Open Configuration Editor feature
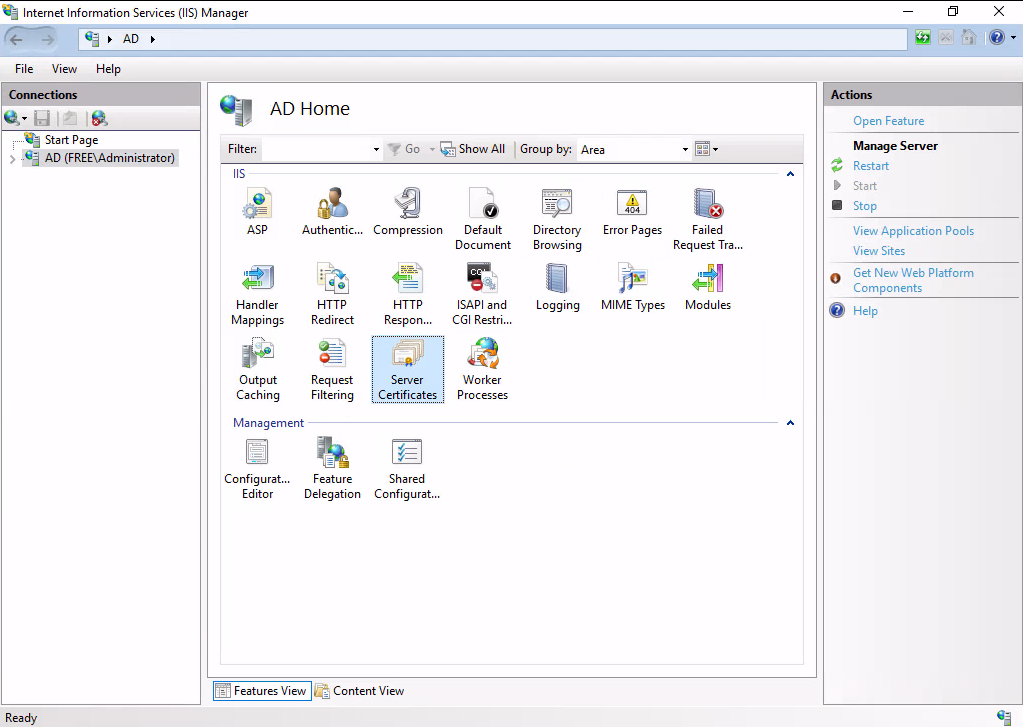Screen dimensions: 1023x727 tap(257, 469)
